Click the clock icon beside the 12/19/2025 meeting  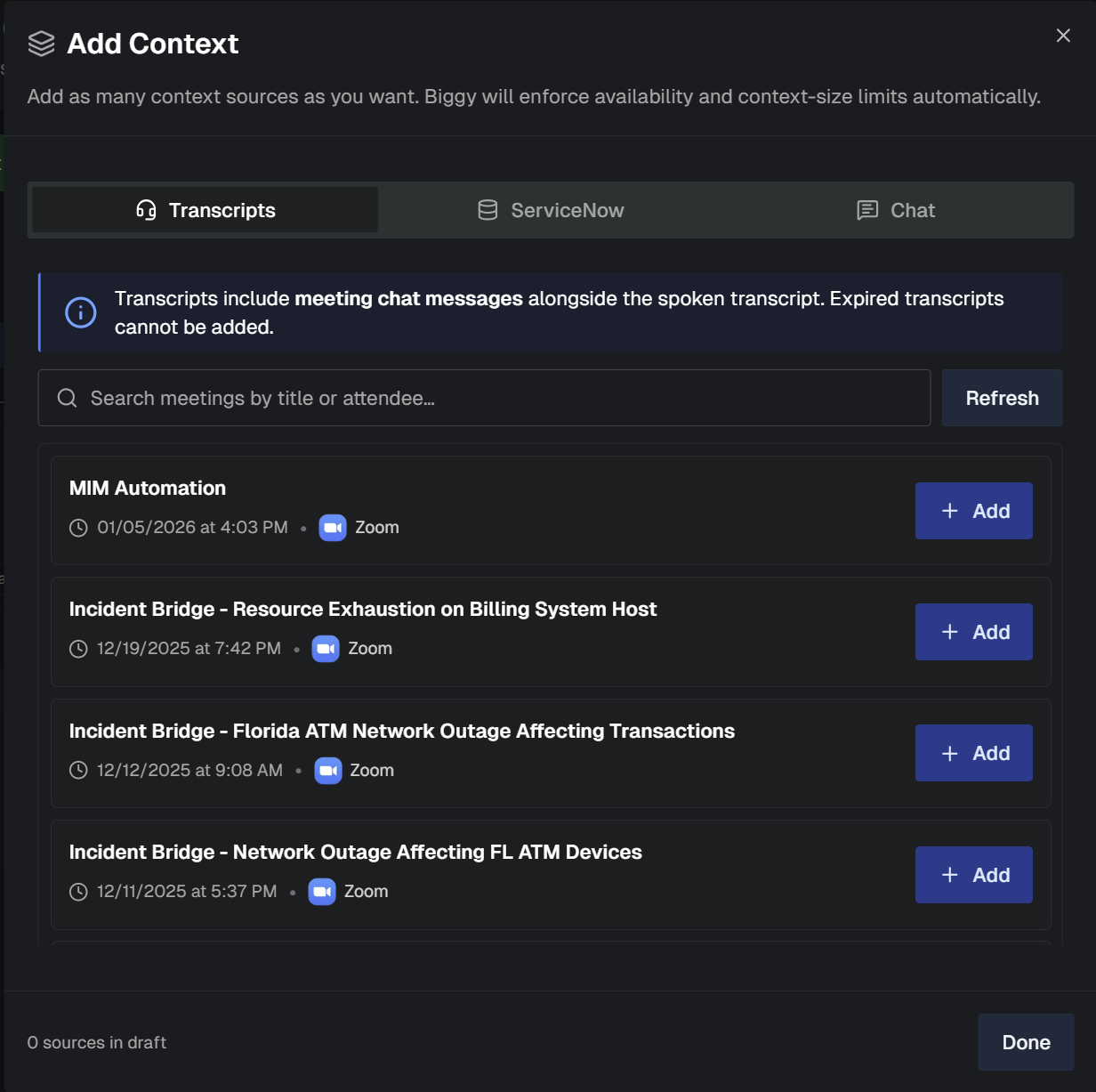[77, 649]
